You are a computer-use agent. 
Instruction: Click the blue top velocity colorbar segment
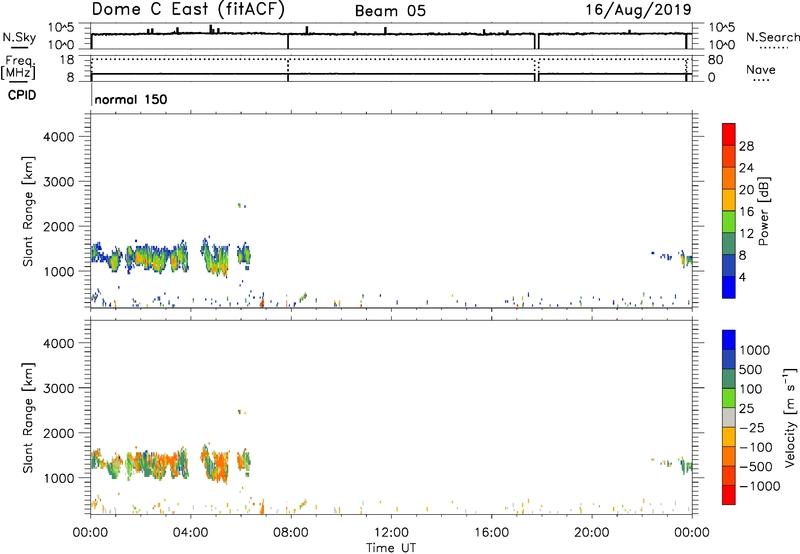click(x=729, y=340)
